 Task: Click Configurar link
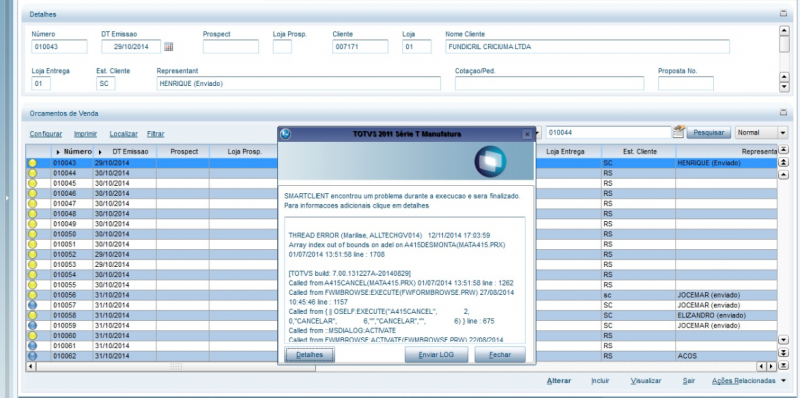pos(46,134)
